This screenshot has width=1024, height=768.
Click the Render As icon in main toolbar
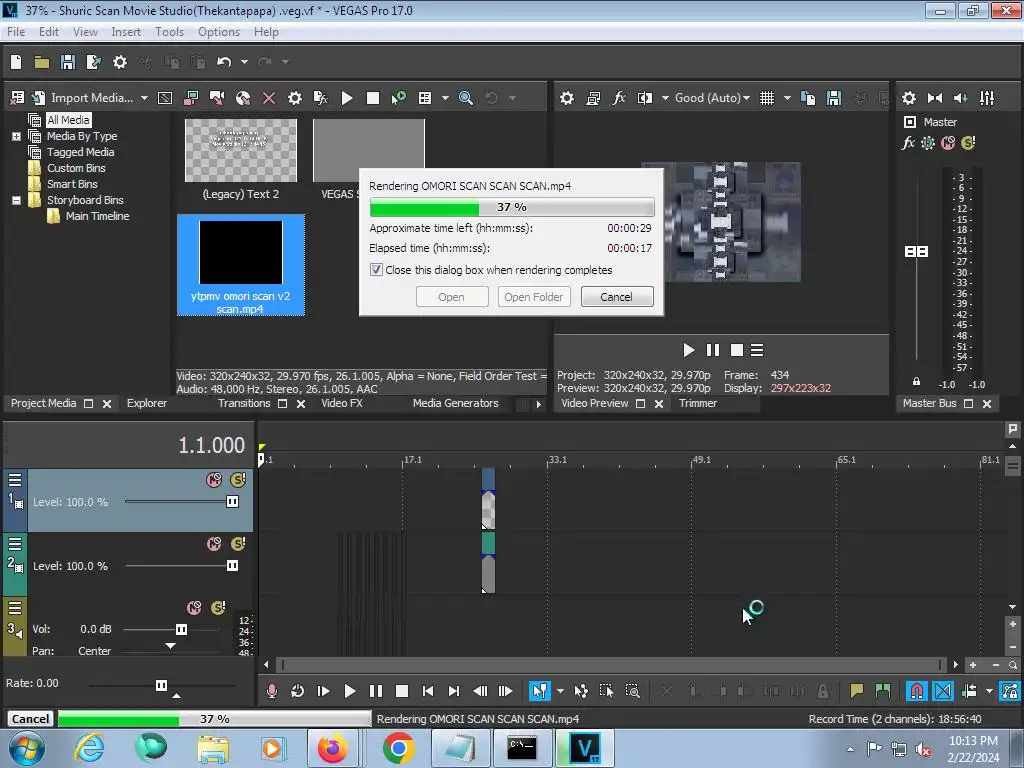point(93,62)
